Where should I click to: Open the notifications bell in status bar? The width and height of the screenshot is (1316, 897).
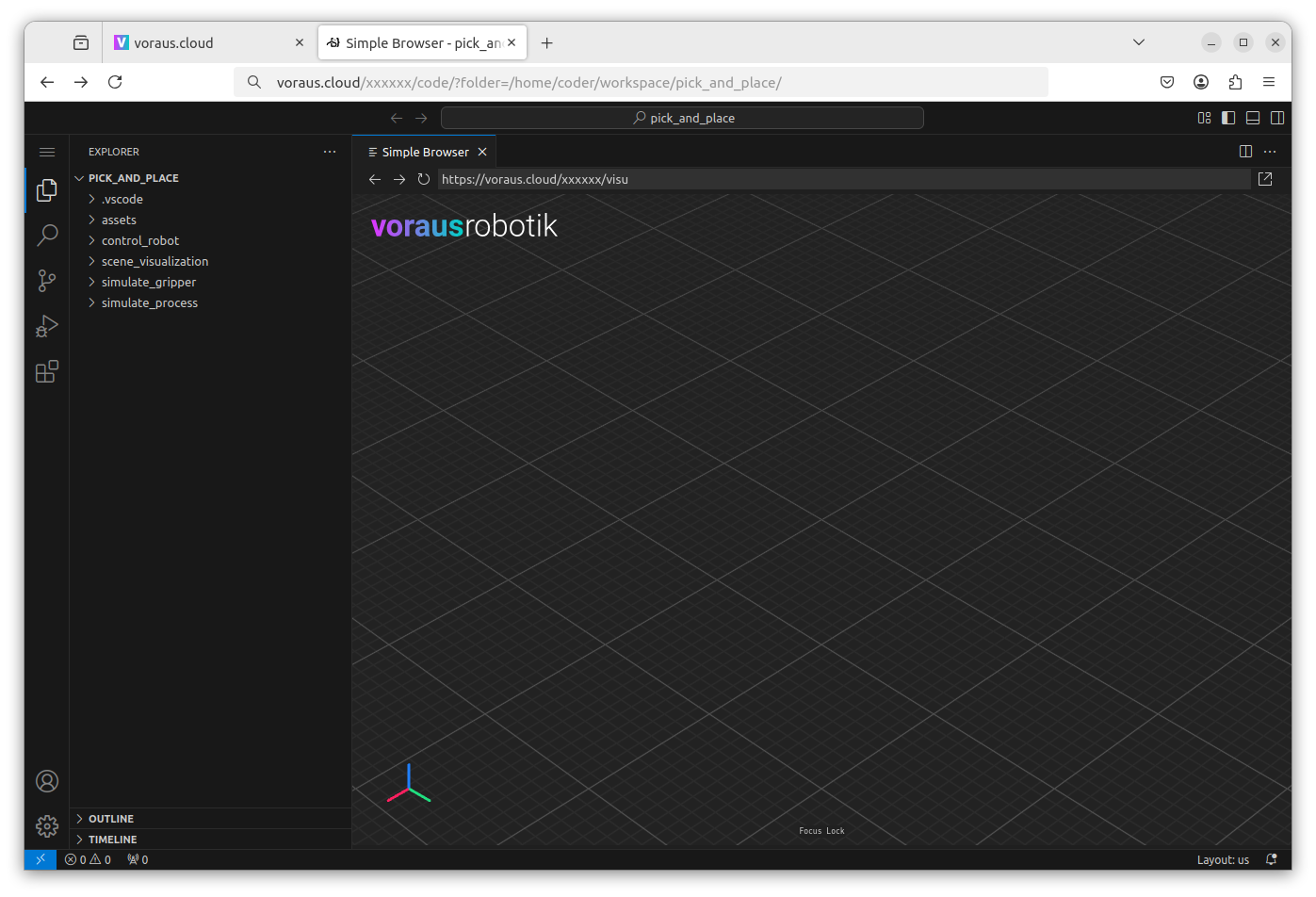1272,859
